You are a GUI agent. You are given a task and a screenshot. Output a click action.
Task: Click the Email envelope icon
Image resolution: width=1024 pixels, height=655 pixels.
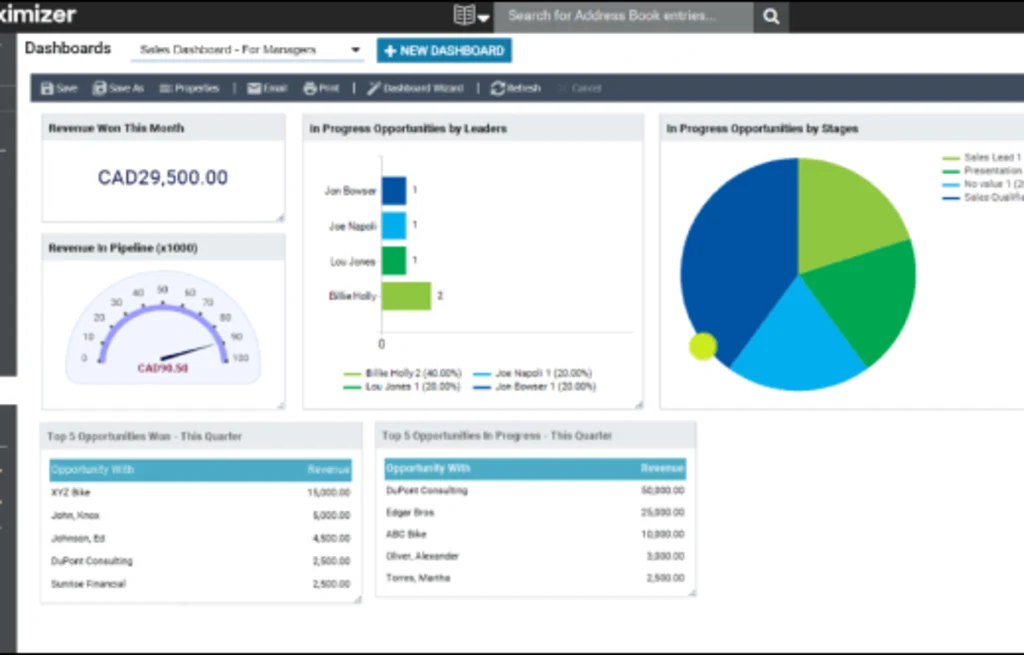coord(254,88)
